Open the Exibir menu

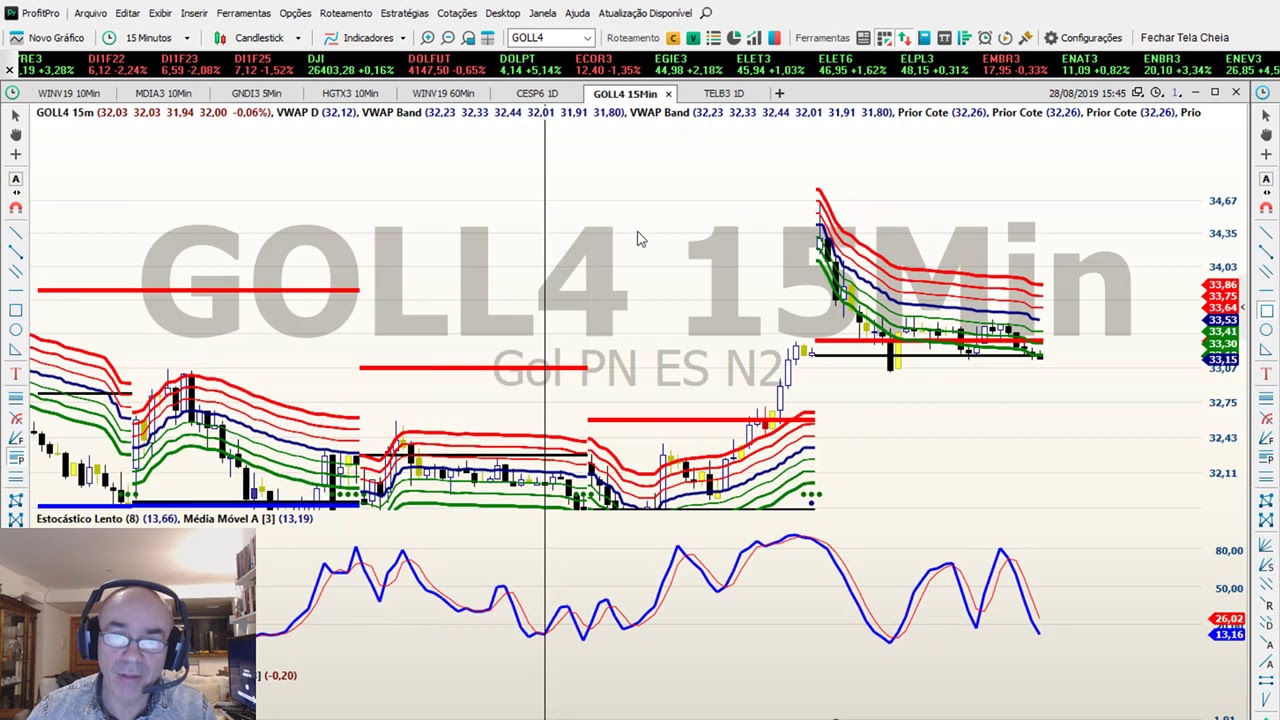(x=160, y=13)
